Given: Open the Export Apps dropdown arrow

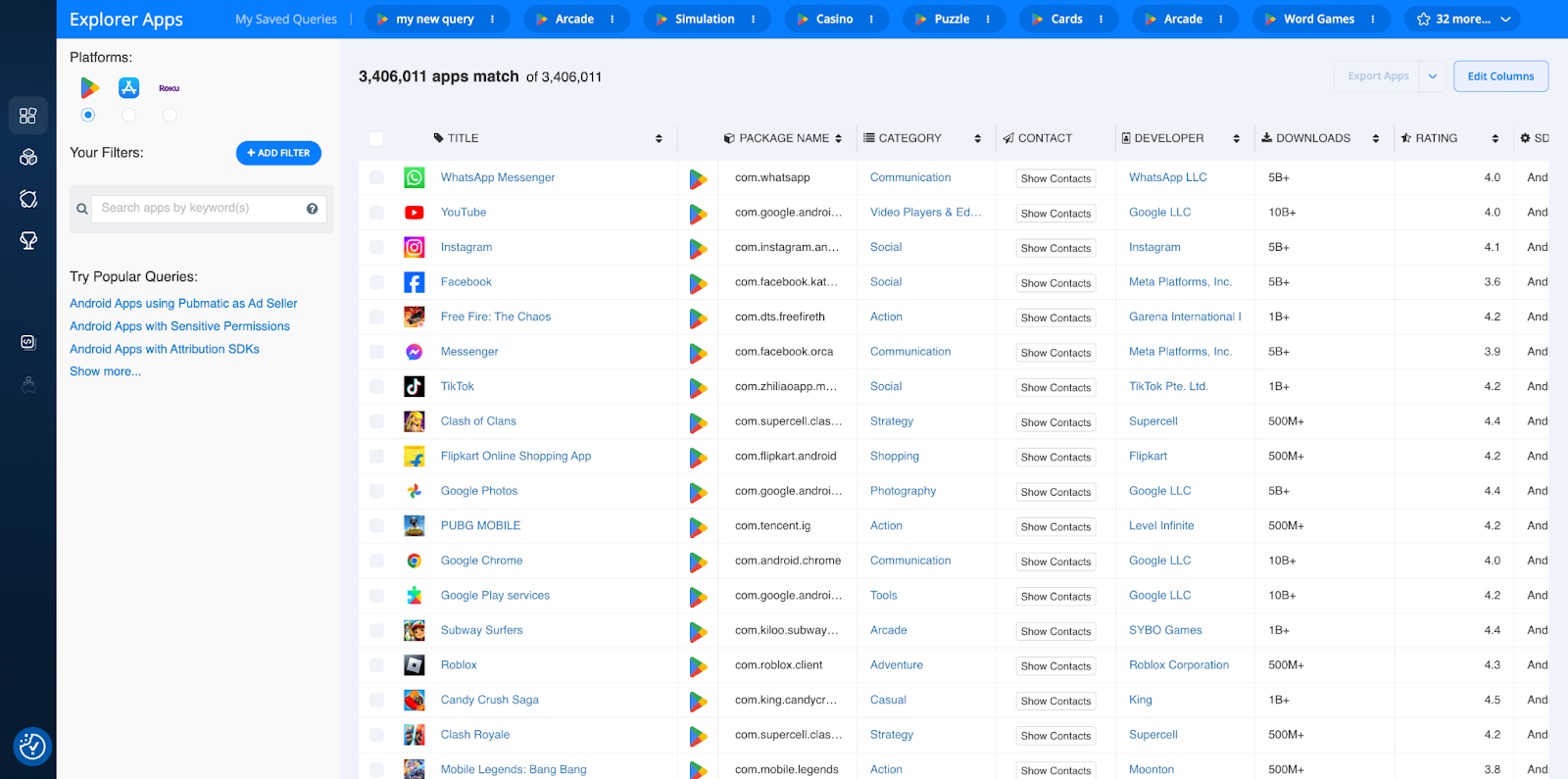Looking at the screenshot, I should tap(1433, 76).
